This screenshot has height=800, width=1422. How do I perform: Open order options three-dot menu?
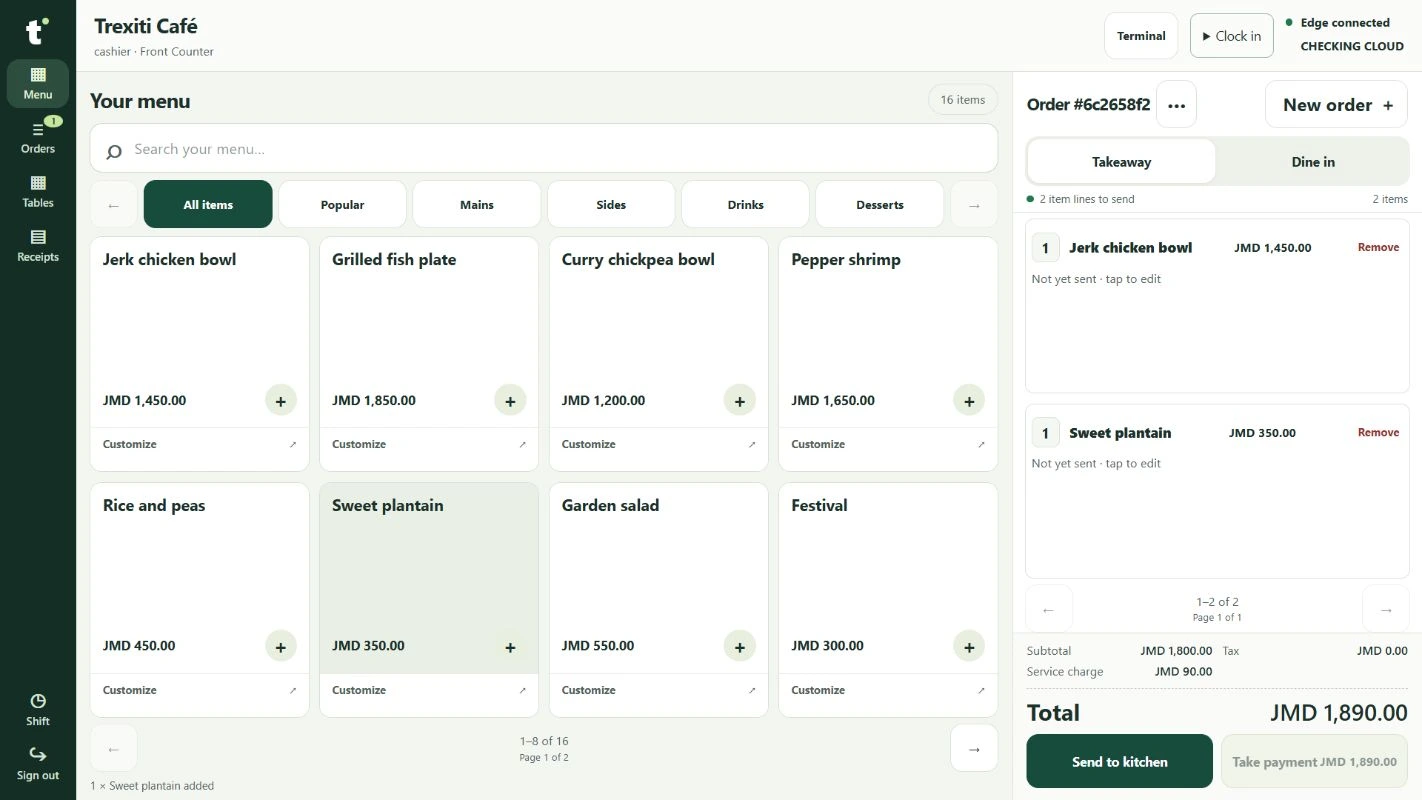pyautogui.click(x=1176, y=104)
